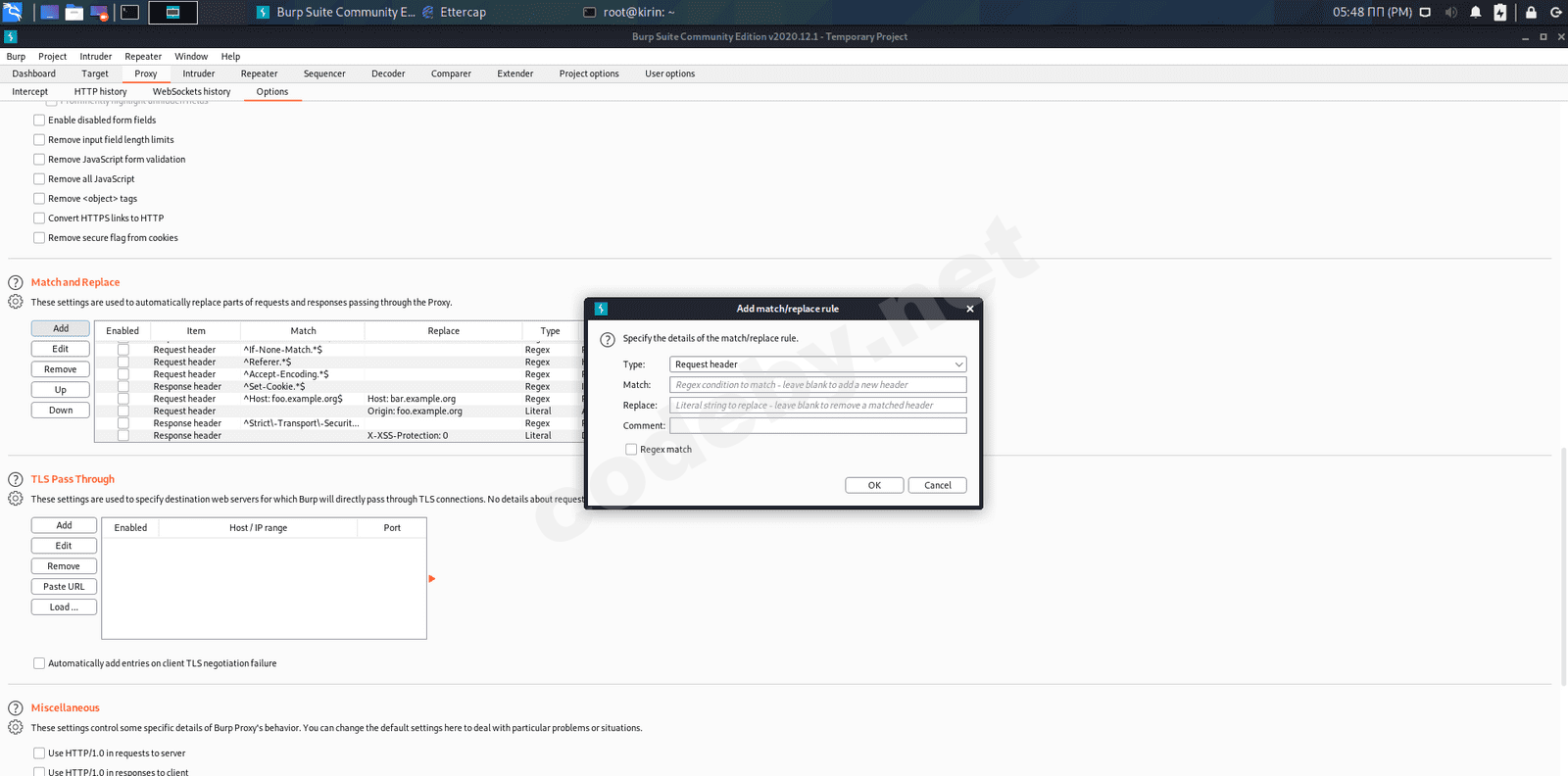1568x776 pixels.
Task: Go to the HTTP history sub-tab
Action: click(101, 91)
